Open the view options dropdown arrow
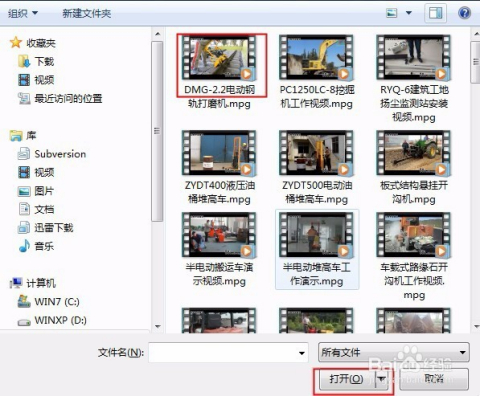This screenshot has height=396, width=480. (409, 13)
